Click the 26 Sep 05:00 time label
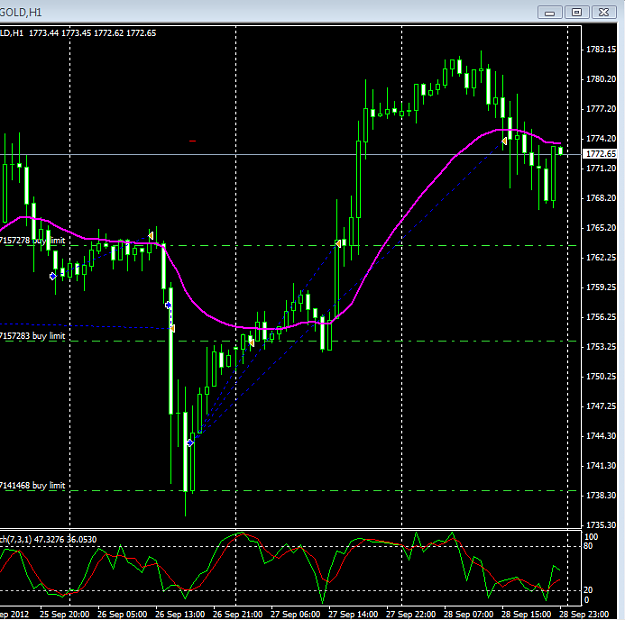This screenshot has width=625, height=620. pos(122,614)
